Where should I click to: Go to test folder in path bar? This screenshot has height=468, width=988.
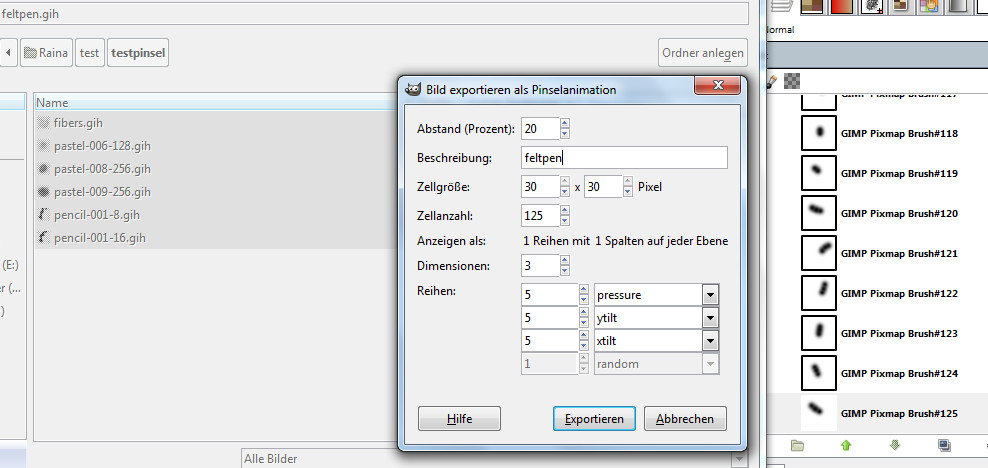89,53
